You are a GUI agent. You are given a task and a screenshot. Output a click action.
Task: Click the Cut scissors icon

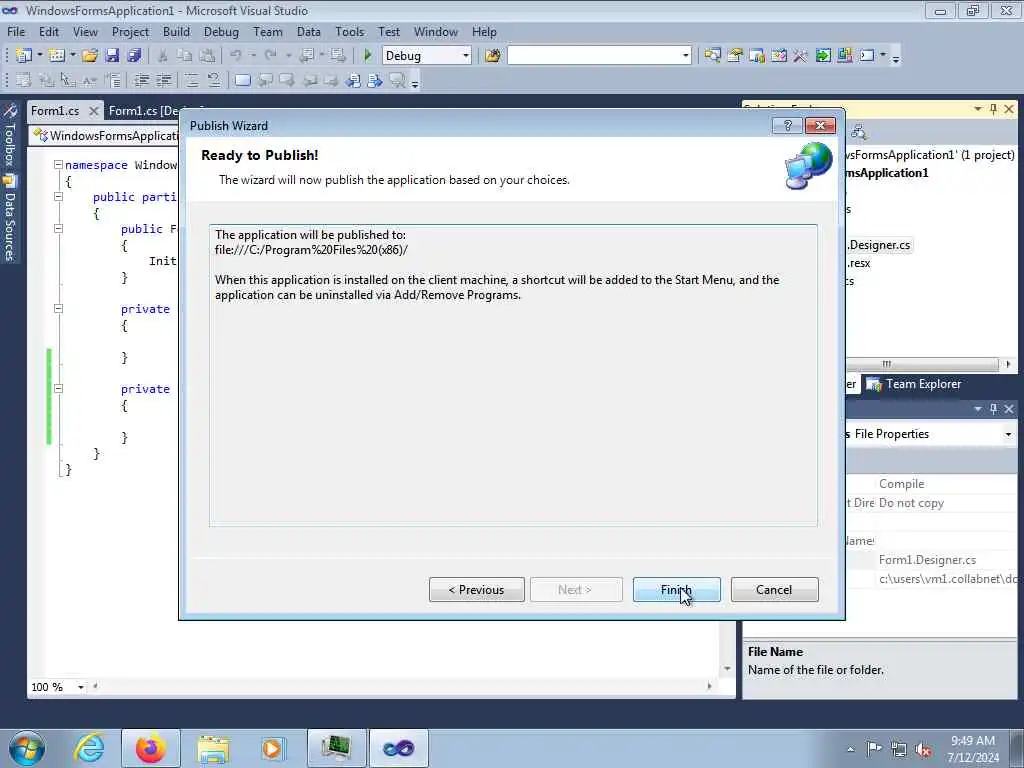tap(163, 56)
